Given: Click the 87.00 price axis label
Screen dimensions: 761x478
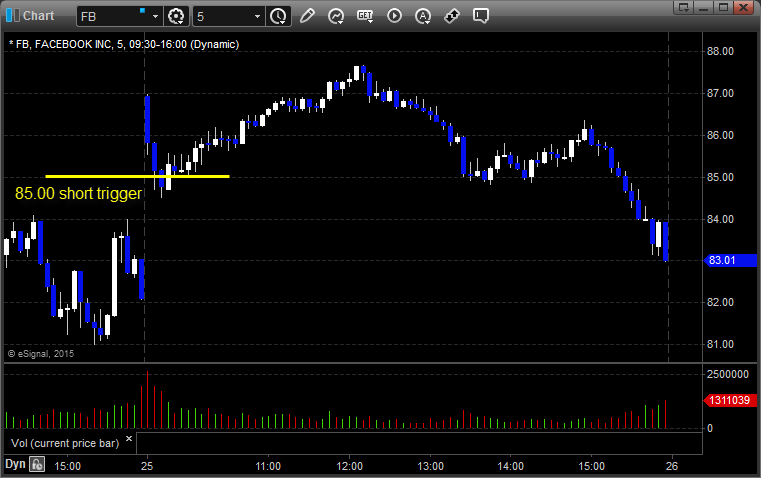Looking at the screenshot, I should tap(720, 93).
